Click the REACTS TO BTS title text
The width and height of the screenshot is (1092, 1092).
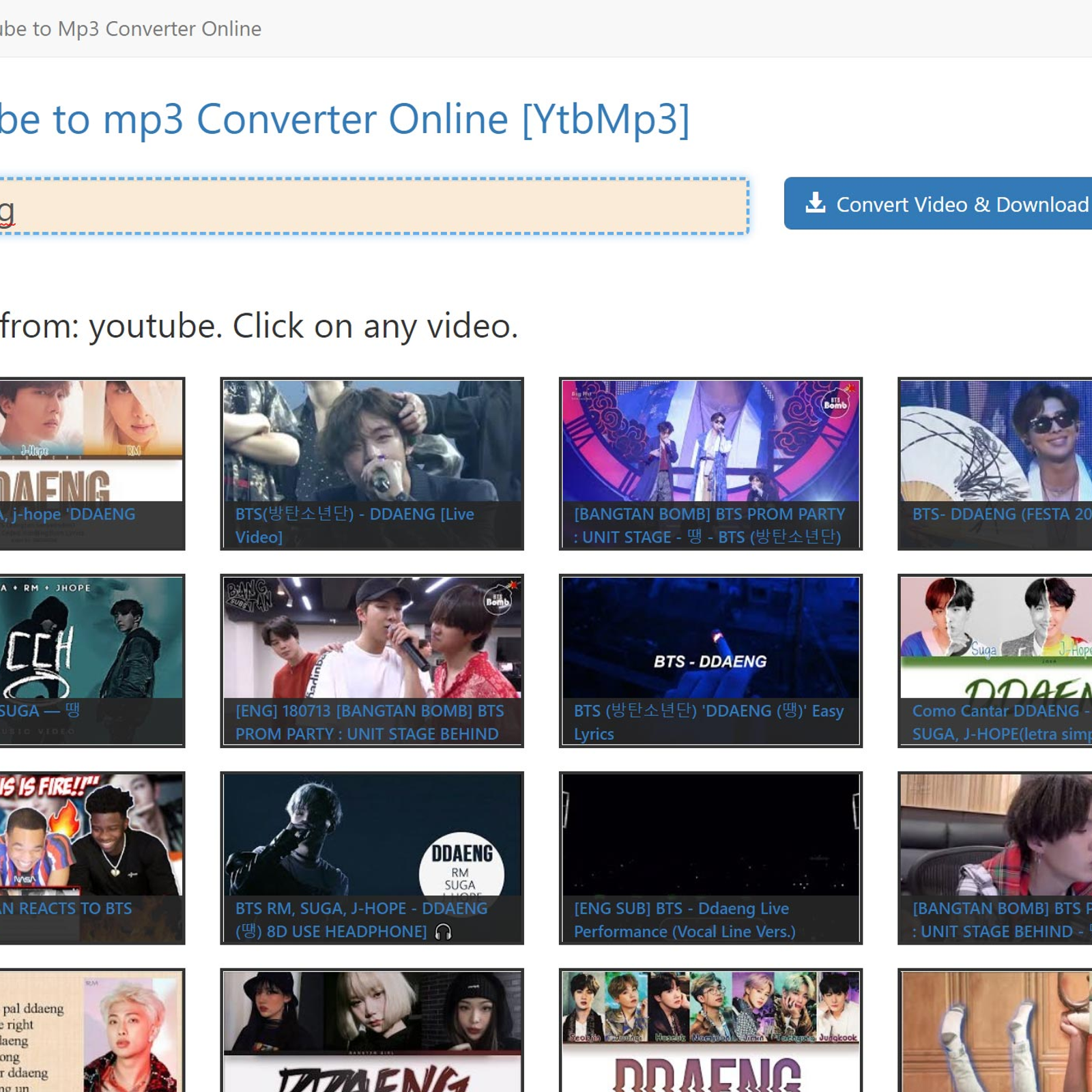click(x=66, y=908)
